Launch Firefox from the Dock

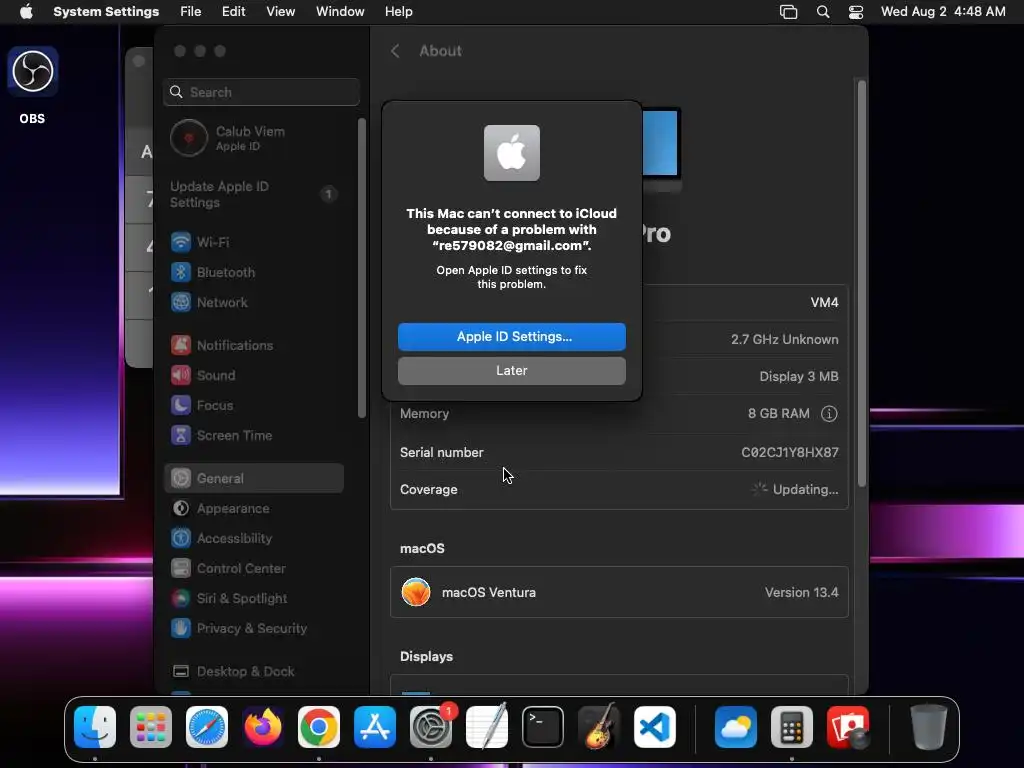(263, 727)
